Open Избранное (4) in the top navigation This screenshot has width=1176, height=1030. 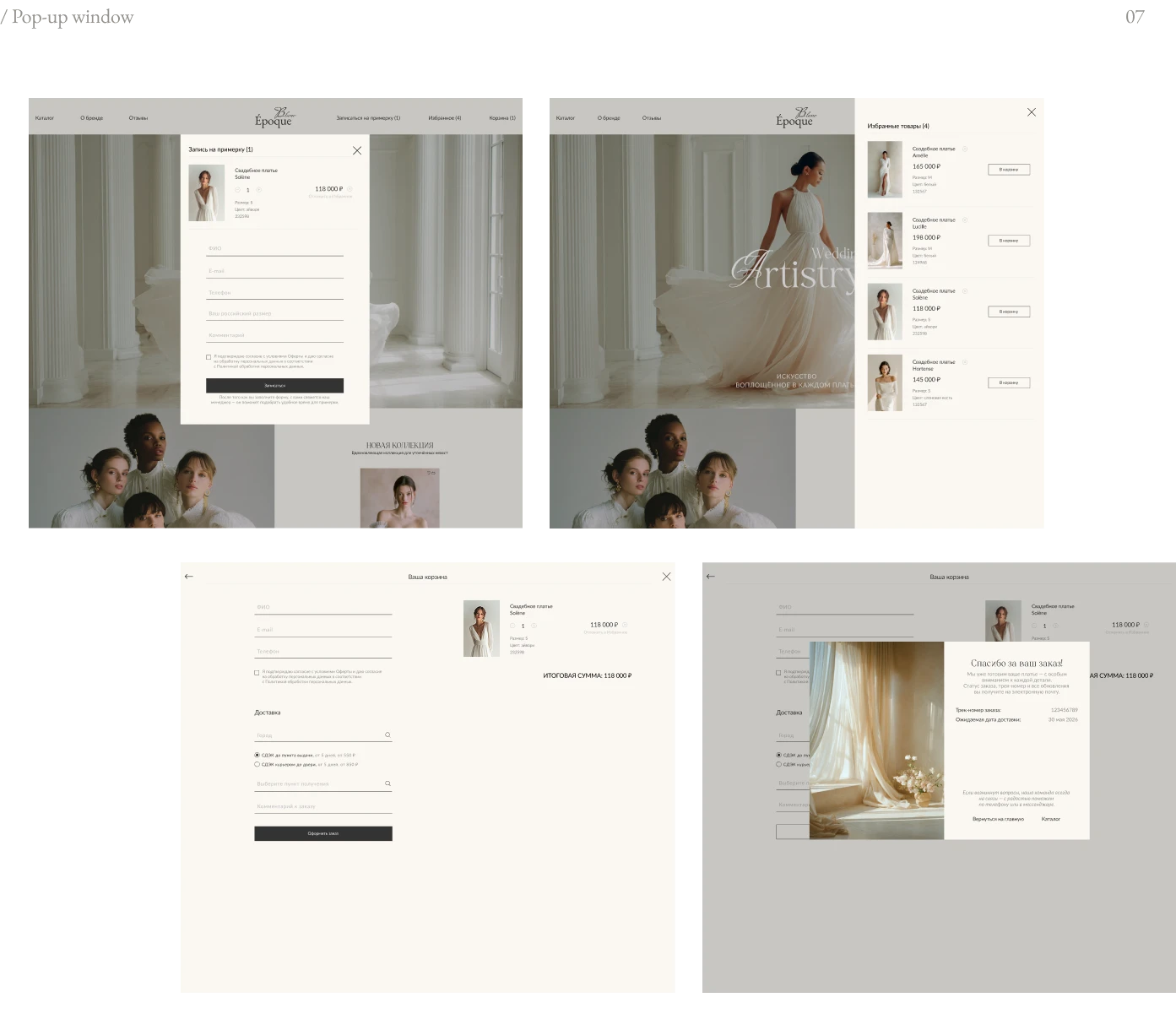point(445,118)
